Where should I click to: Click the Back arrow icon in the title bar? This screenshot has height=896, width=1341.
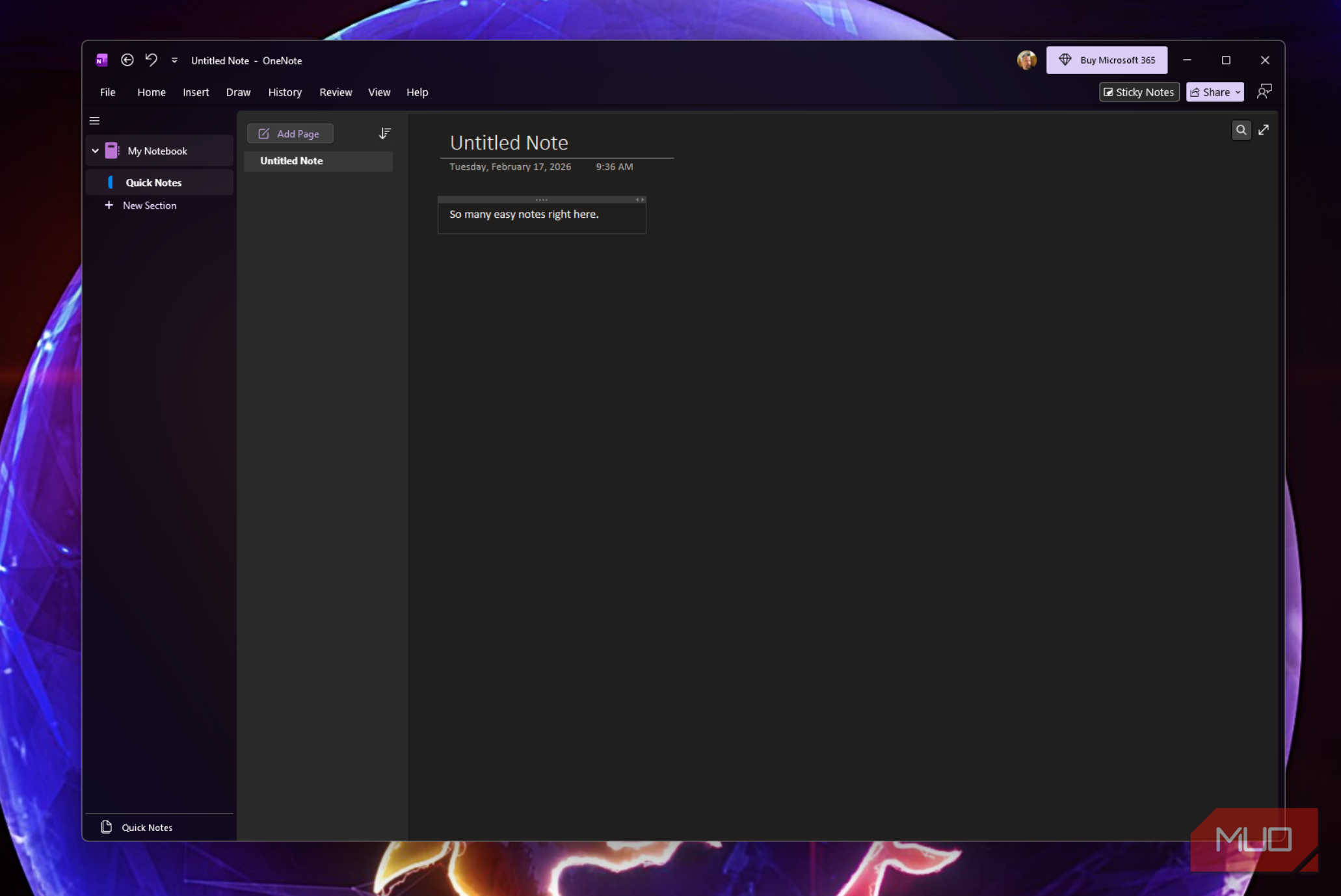(127, 60)
